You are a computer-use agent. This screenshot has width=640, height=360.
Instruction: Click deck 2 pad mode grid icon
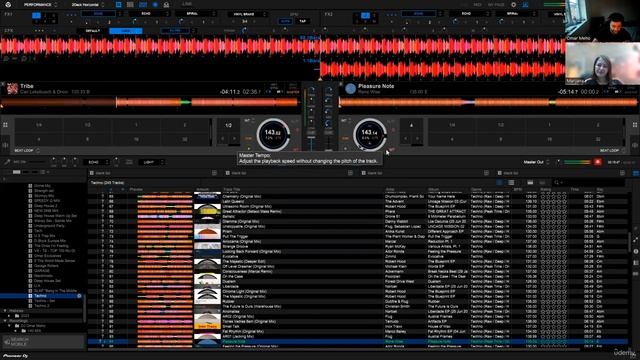click(x=635, y=125)
